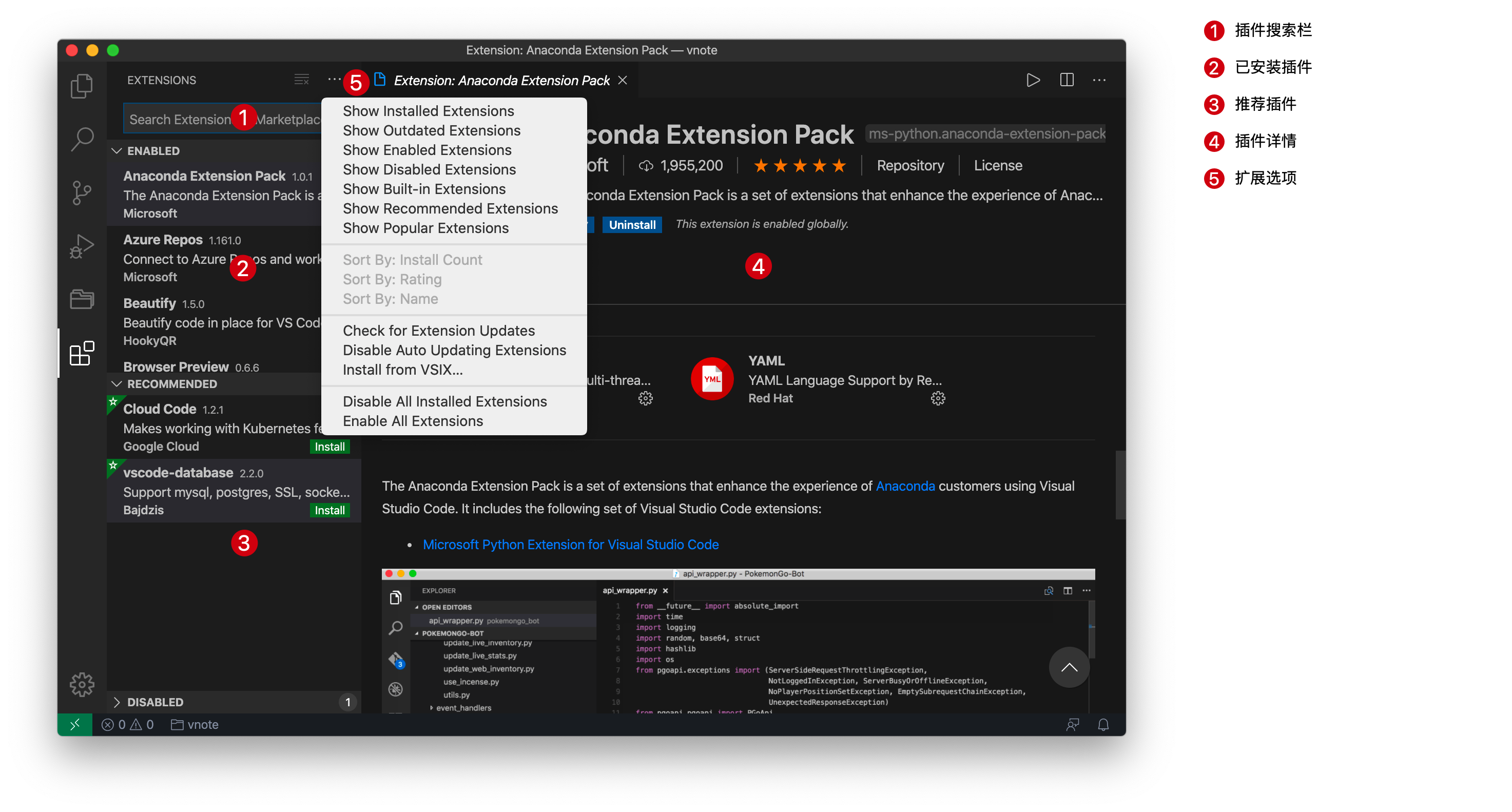Click the Manage gear icon in activity bar
1512x812 pixels.
click(x=82, y=684)
